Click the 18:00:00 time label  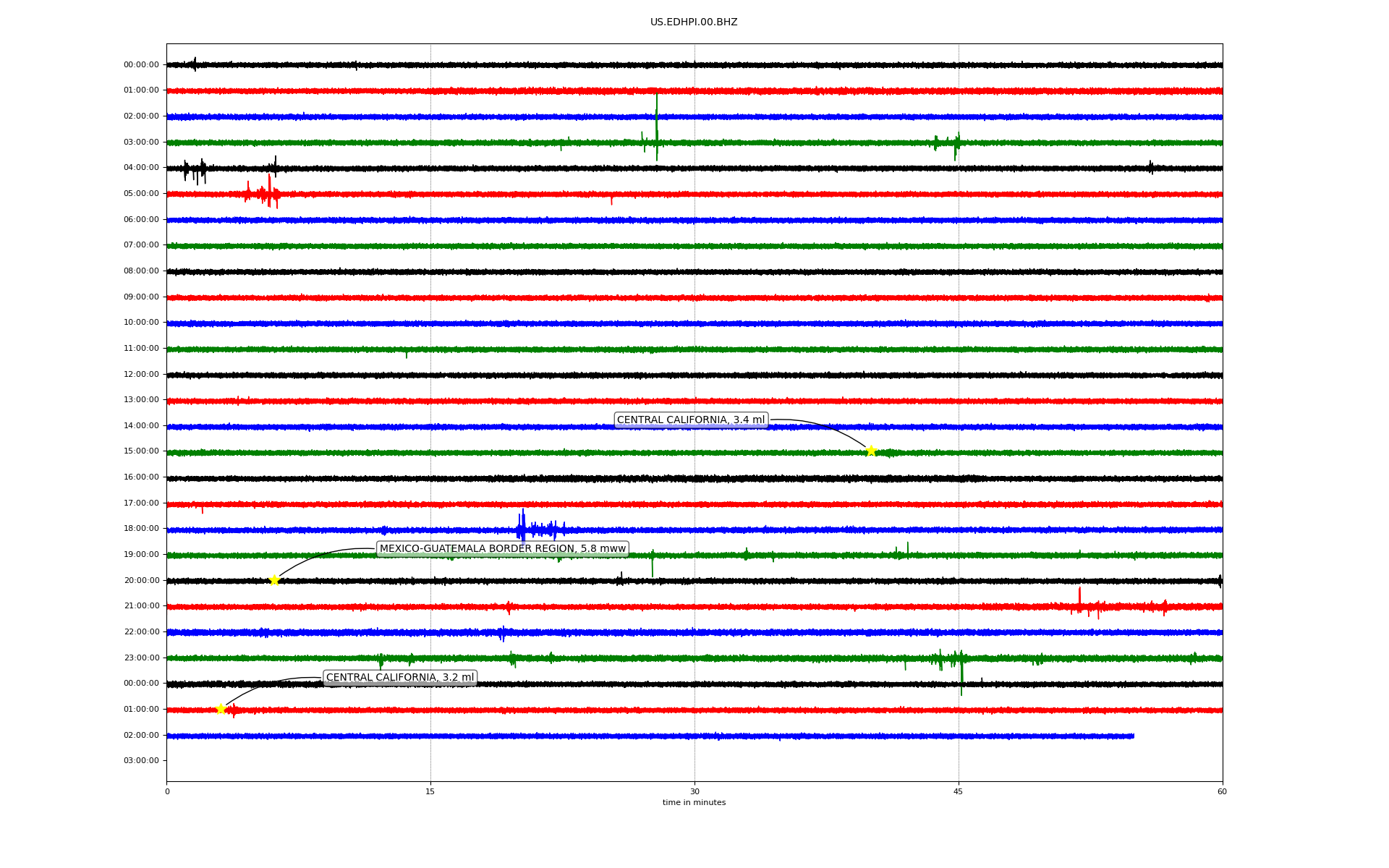(x=141, y=529)
